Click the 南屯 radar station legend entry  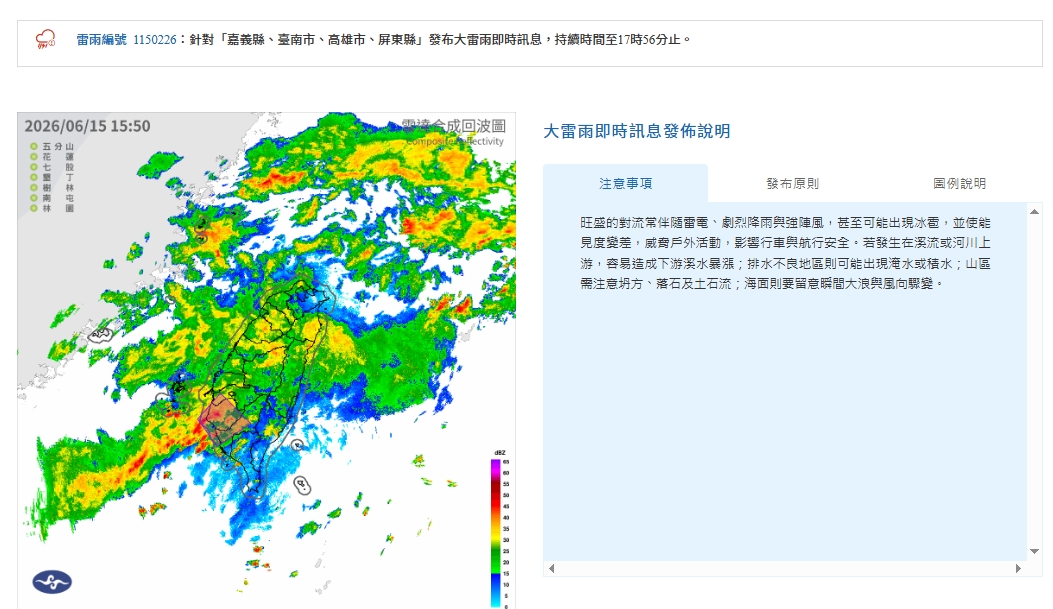click(x=52, y=198)
